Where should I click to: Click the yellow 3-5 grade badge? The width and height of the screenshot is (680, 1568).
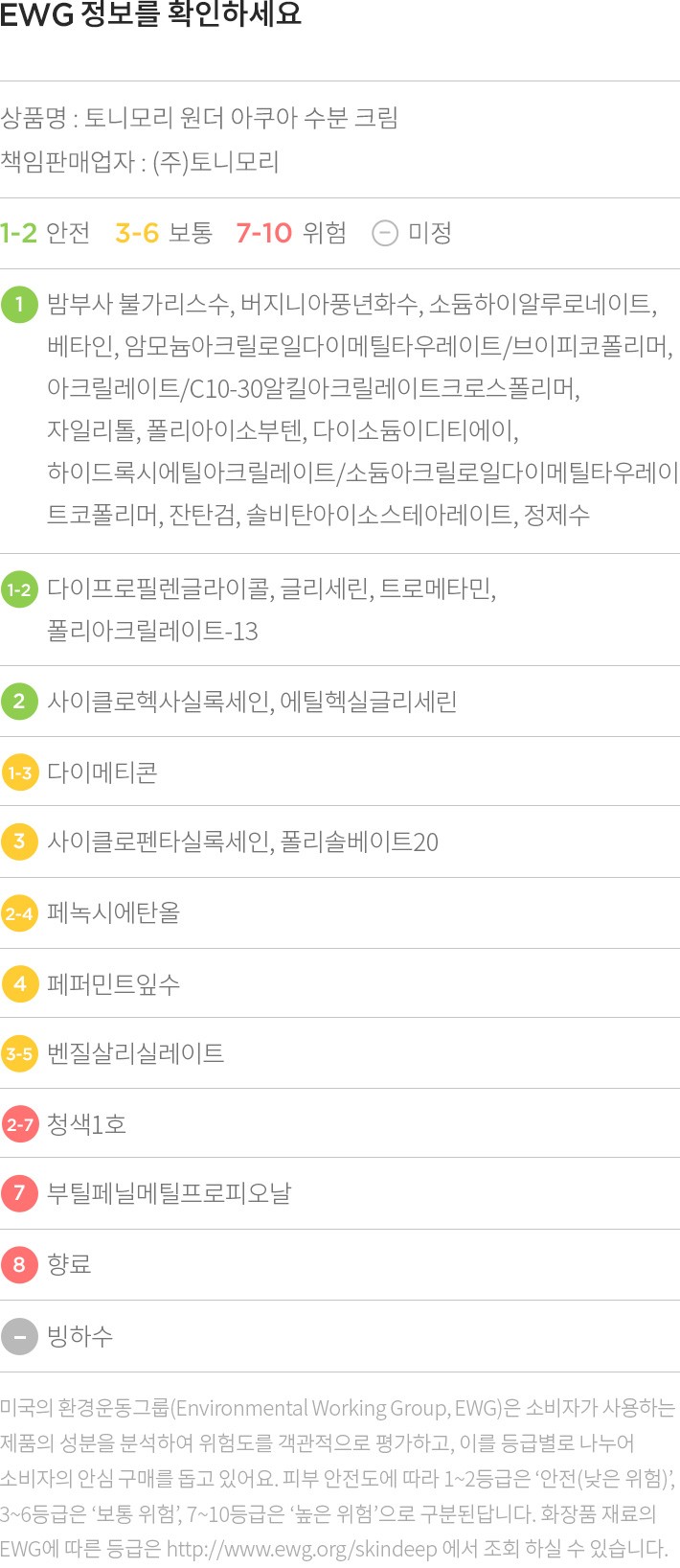[19, 1054]
